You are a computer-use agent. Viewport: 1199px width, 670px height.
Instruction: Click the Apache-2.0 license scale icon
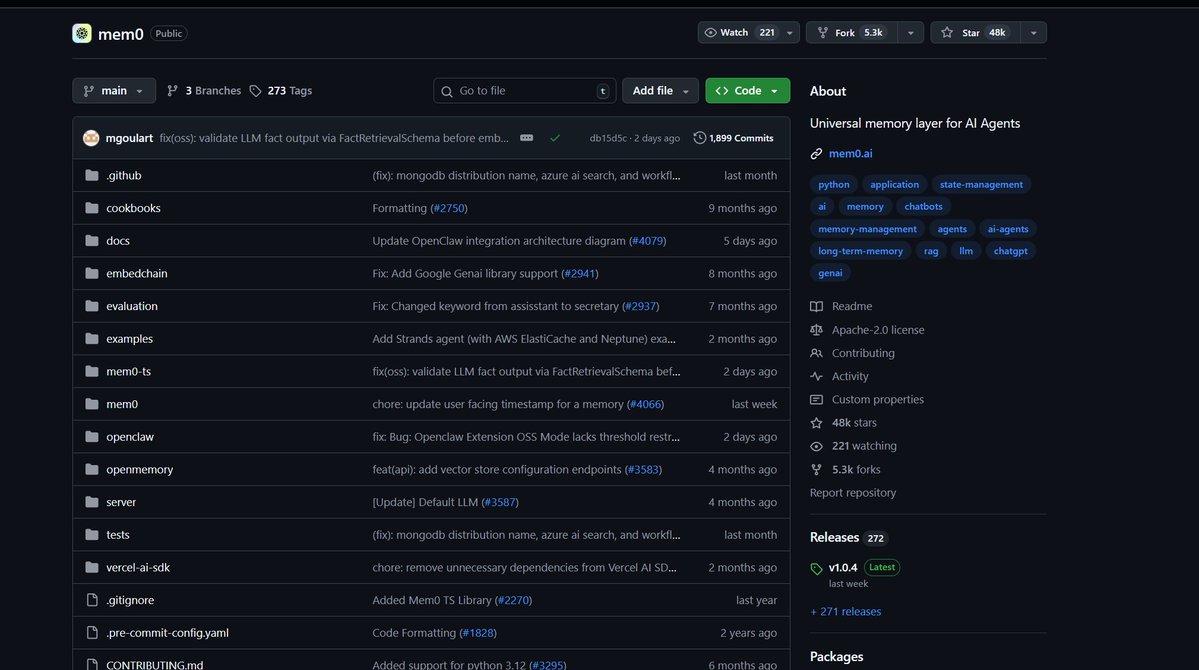click(817, 330)
